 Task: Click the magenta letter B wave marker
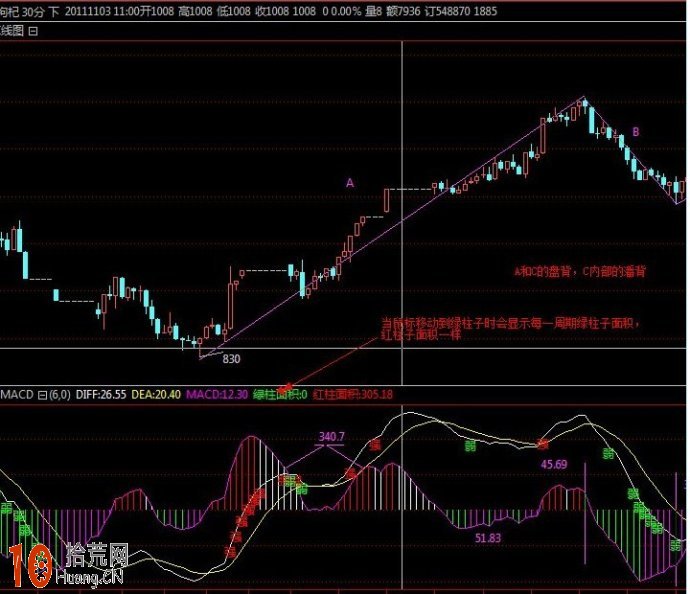pos(635,132)
